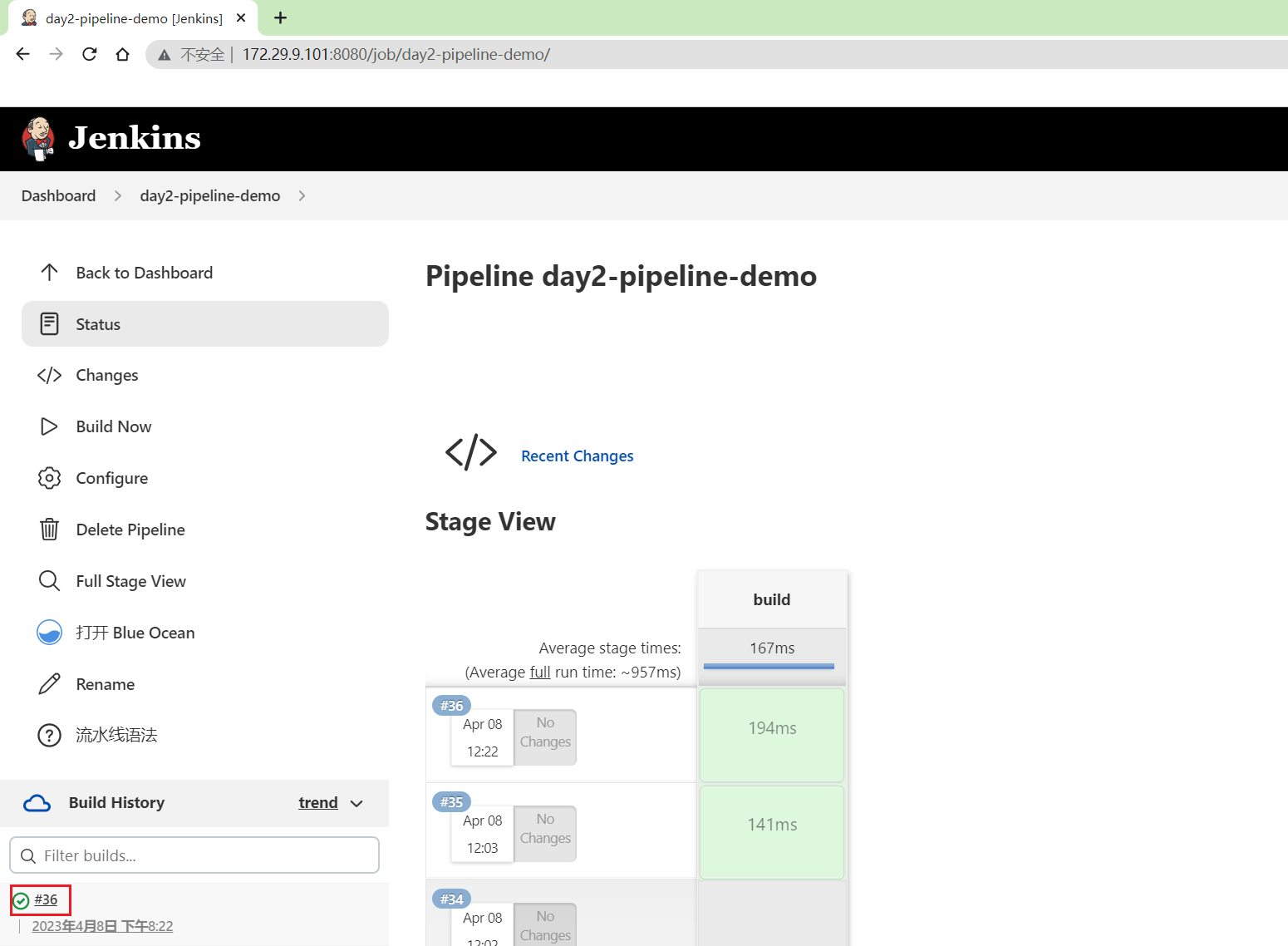This screenshot has height=946, width=1288.
Task: Click the #36 badge in Stage View
Action: (452, 706)
